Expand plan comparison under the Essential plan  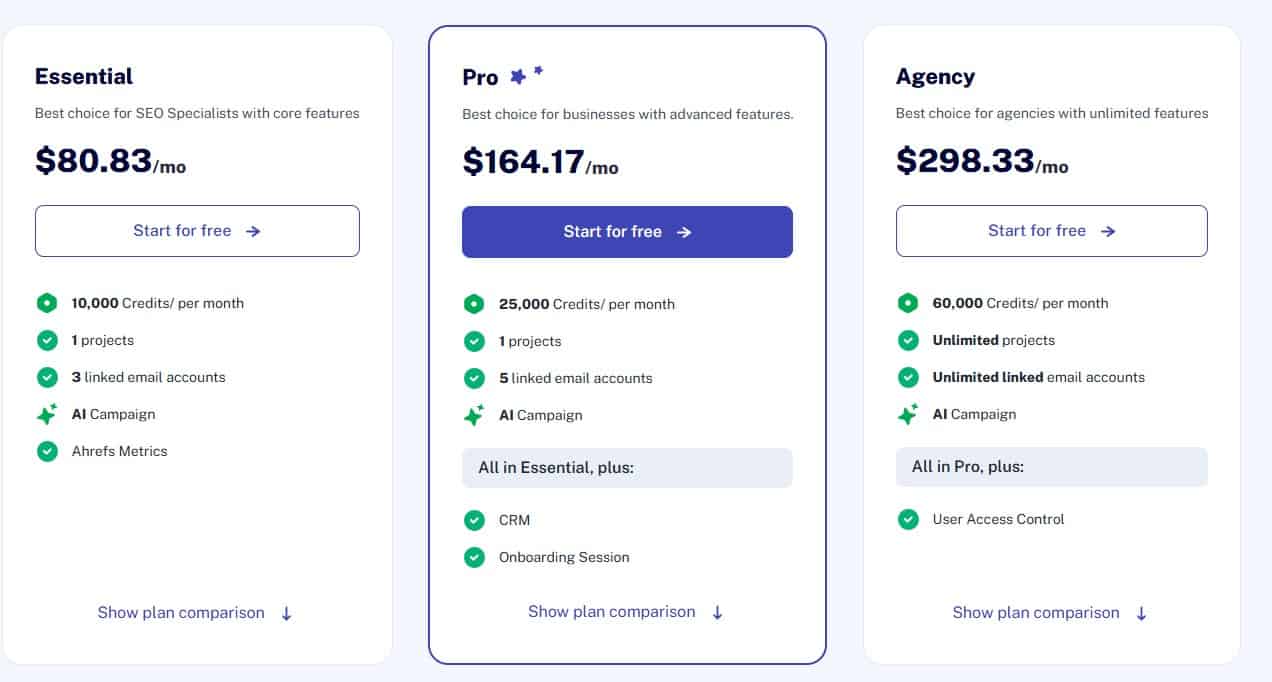click(x=195, y=613)
